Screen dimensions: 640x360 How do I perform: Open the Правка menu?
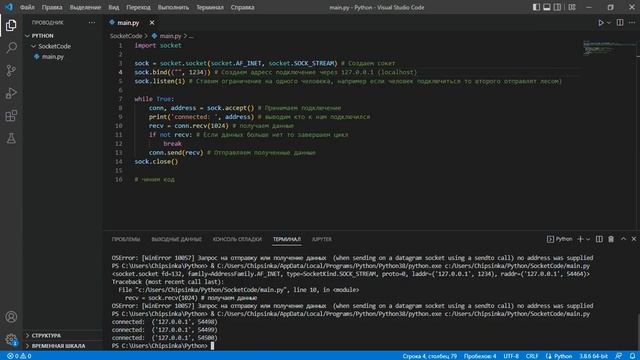point(52,7)
